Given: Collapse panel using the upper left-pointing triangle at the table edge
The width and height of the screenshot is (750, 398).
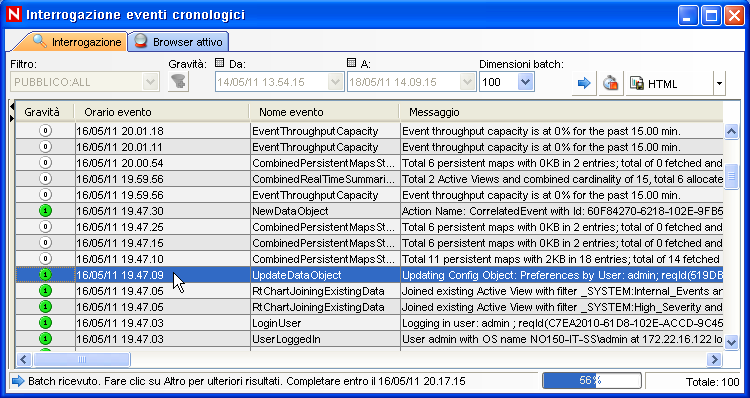Looking at the screenshot, I should pos(12,107).
